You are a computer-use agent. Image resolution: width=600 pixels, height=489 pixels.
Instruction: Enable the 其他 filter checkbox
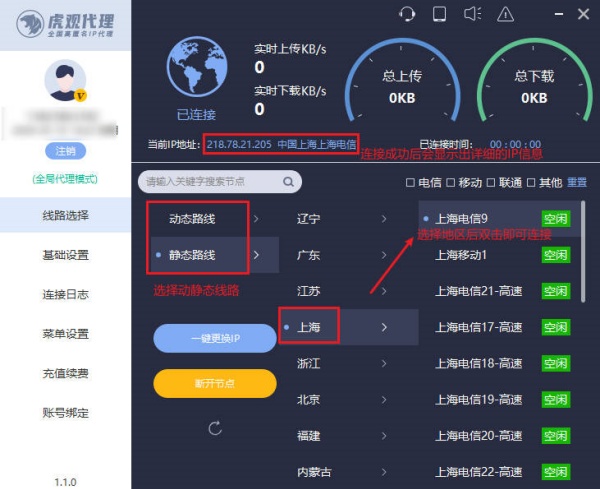531,183
